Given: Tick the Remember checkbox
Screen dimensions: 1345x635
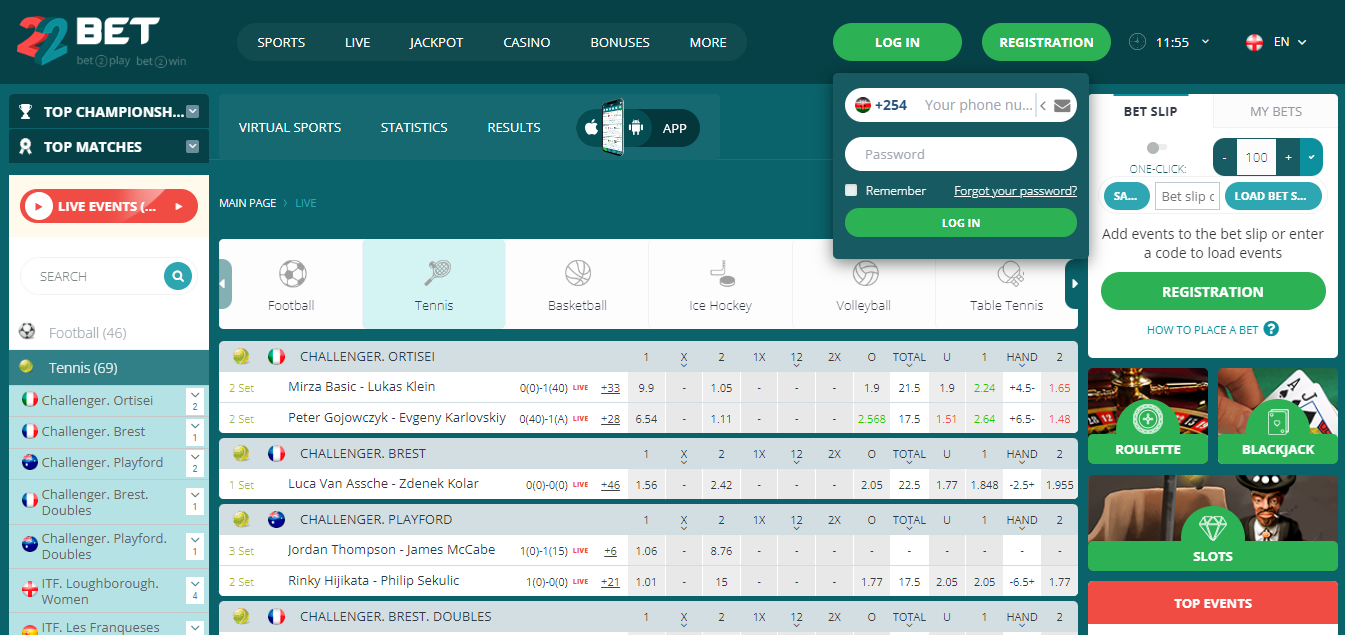Looking at the screenshot, I should click(x=851, y=190).
